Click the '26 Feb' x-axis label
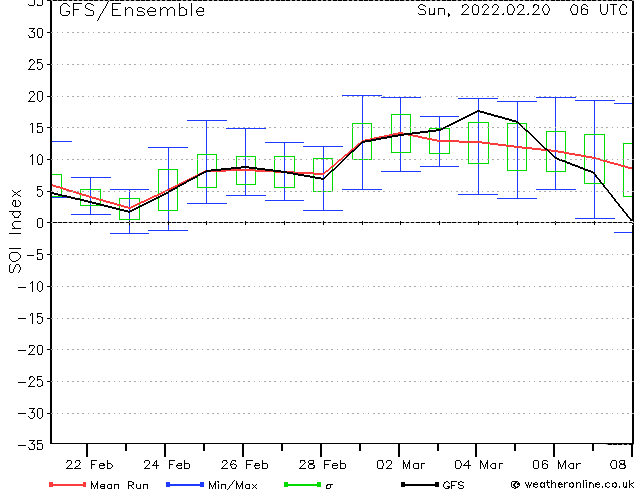Screen dimensions: 634x490 pos(245,465)
